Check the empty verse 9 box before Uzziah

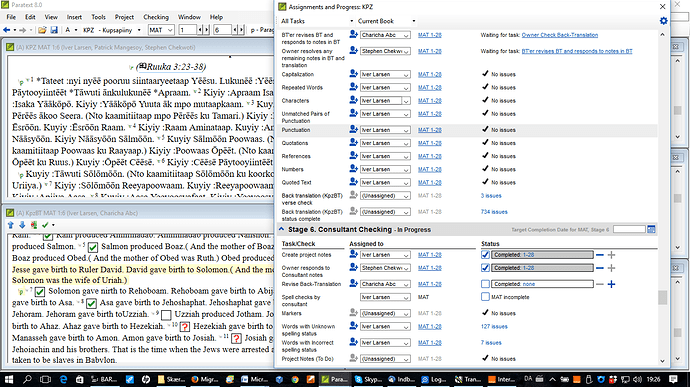click(x=166, y=315)
